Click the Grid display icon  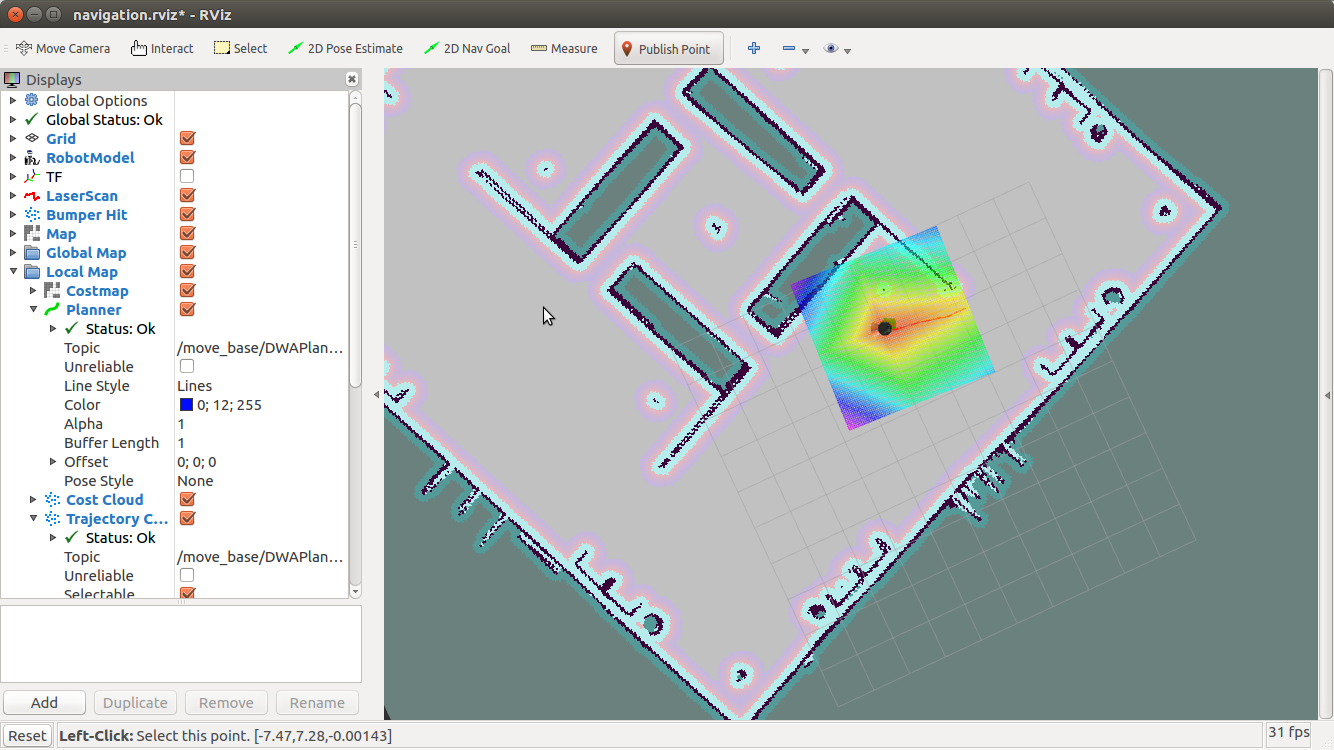32,138
